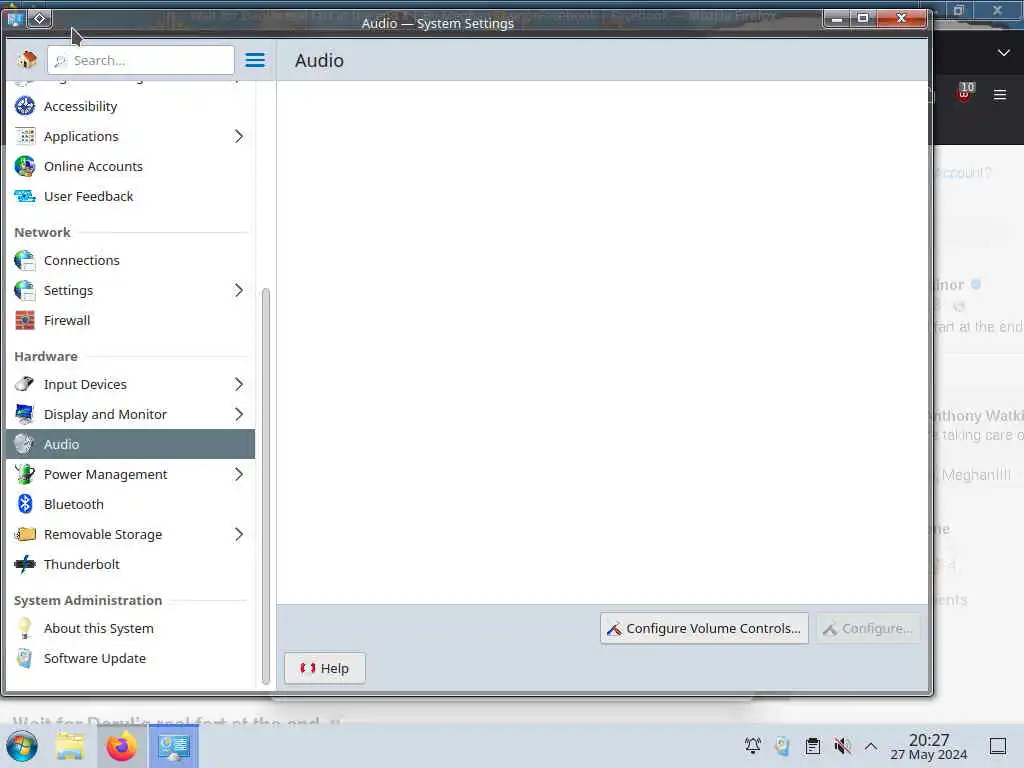The image size is (1024, 768).
Task: Expand hidden tray icons arrow
Action: [x=871, y=746]
